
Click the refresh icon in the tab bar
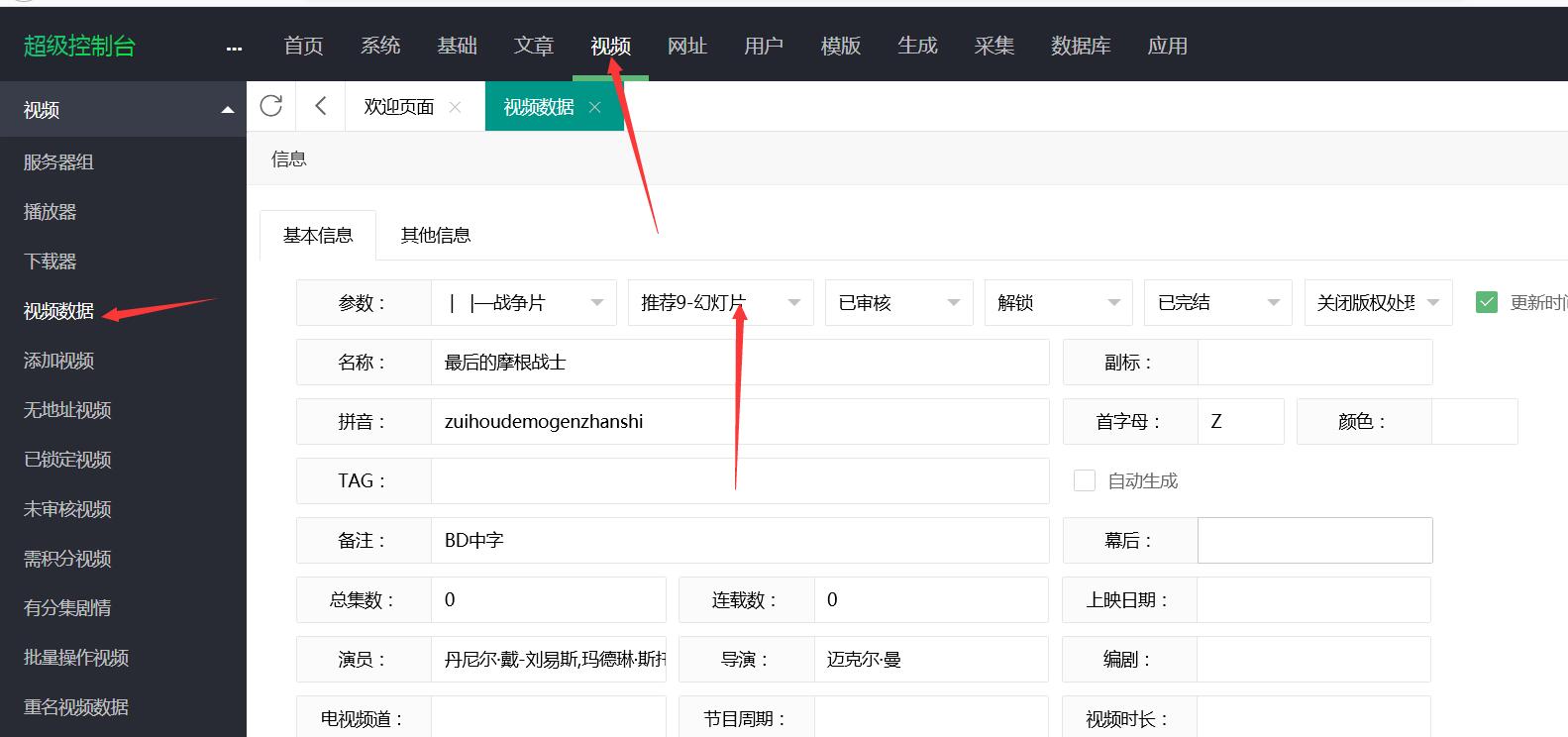point(271,106)
